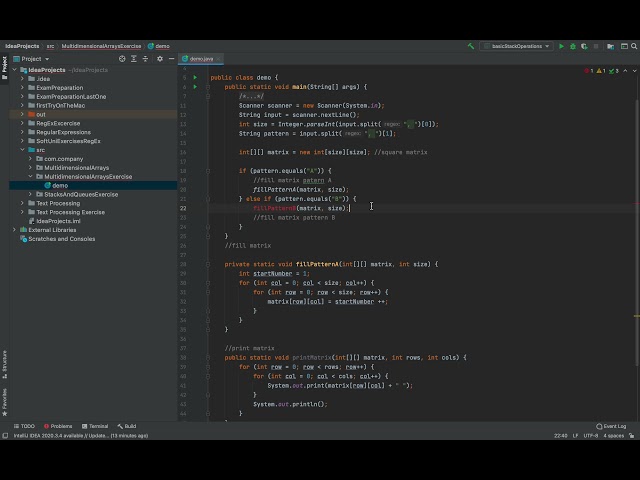The width and height of the screenshot is (640, 480).
Task: Select Text Processing Exercise folder
Action: (x=70, y=212)
